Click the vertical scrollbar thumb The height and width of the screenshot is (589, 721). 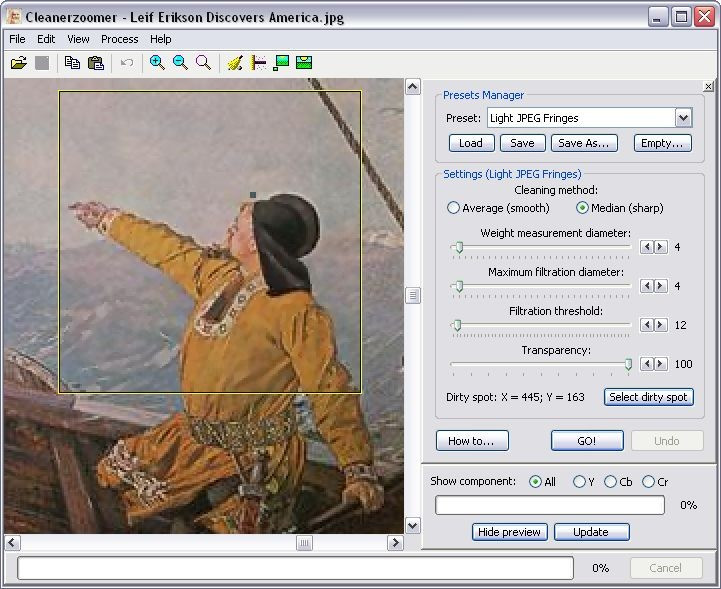(x=413, y=295)
